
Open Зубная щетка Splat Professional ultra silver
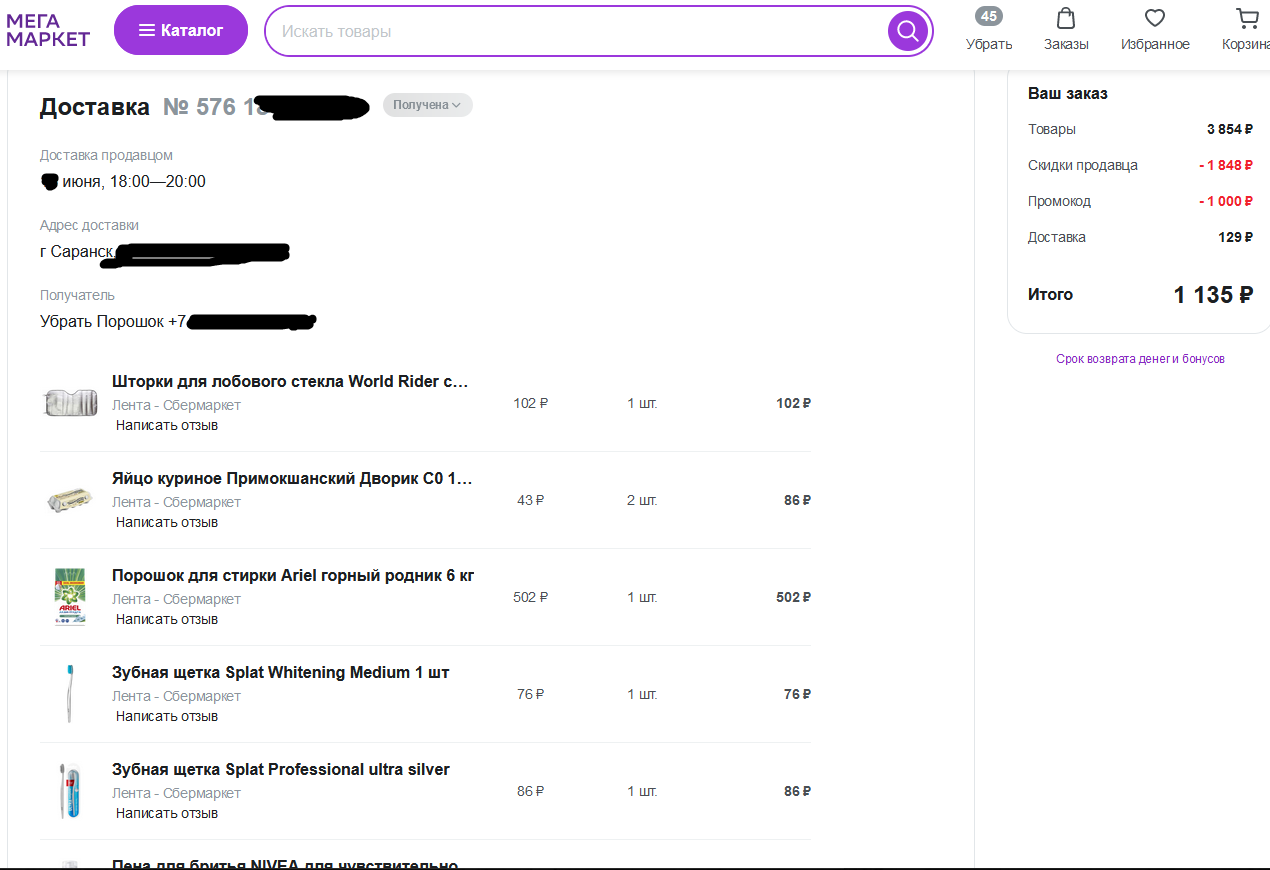pyautogui.click(x=281, y=769)
